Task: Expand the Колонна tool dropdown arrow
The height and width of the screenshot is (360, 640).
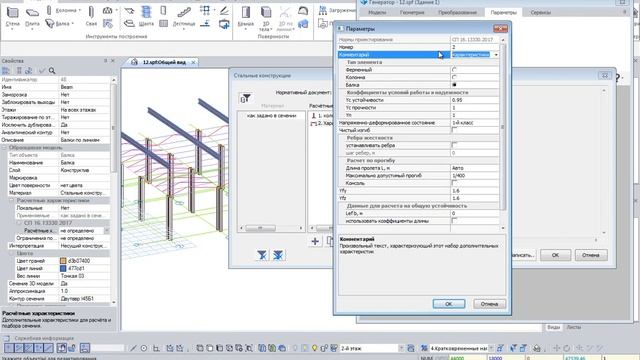Action: pyautogui.click(x=80, y=10)
